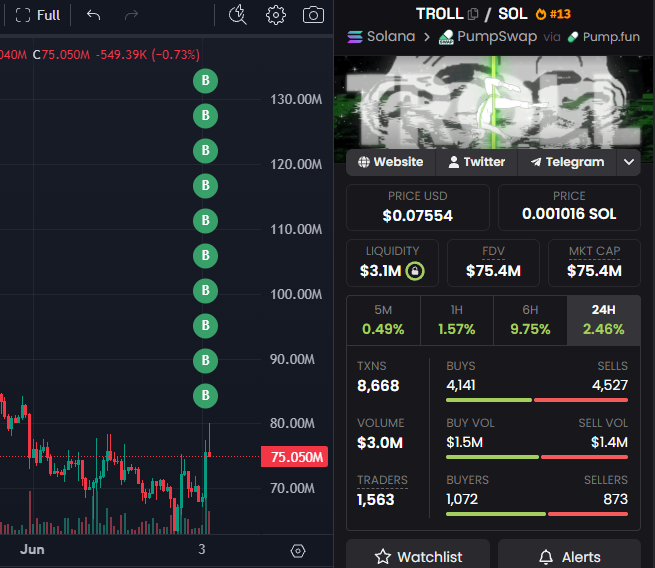Click the B buy marker at 90.00M
This screenshot has width=655, height=568.
206,360
